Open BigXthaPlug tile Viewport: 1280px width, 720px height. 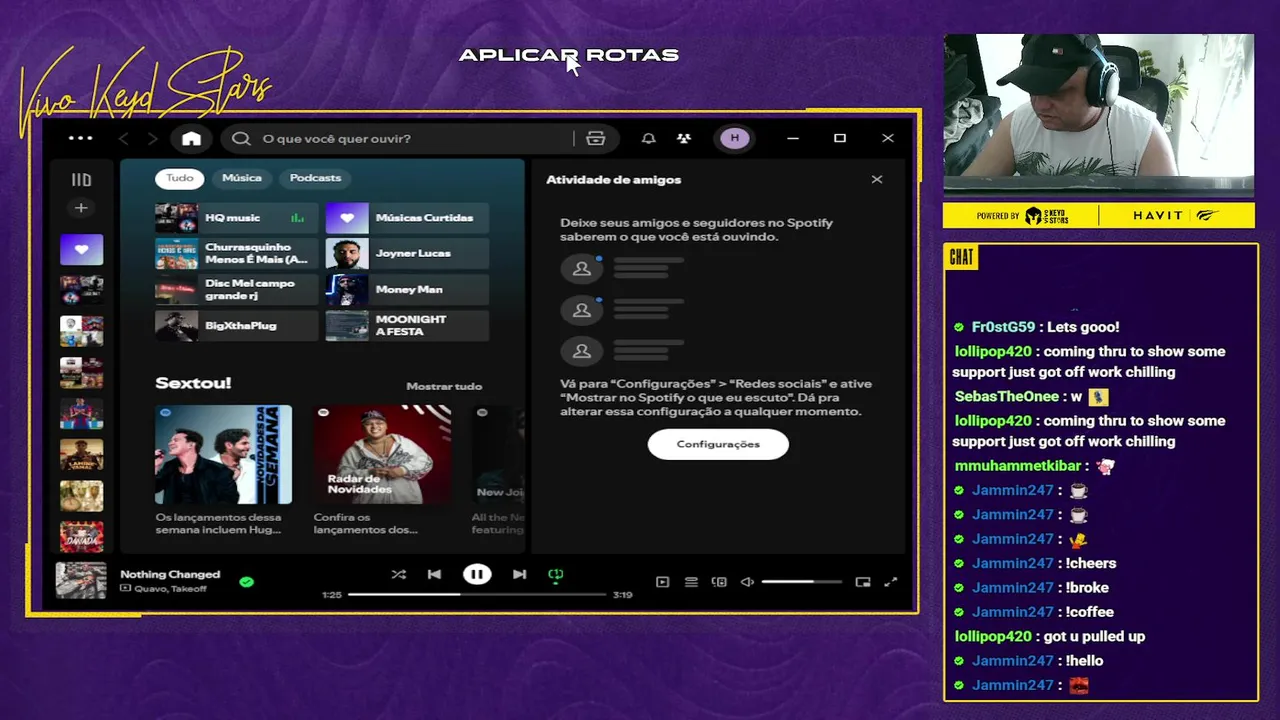pyautogui.click(x=236, y=326)
